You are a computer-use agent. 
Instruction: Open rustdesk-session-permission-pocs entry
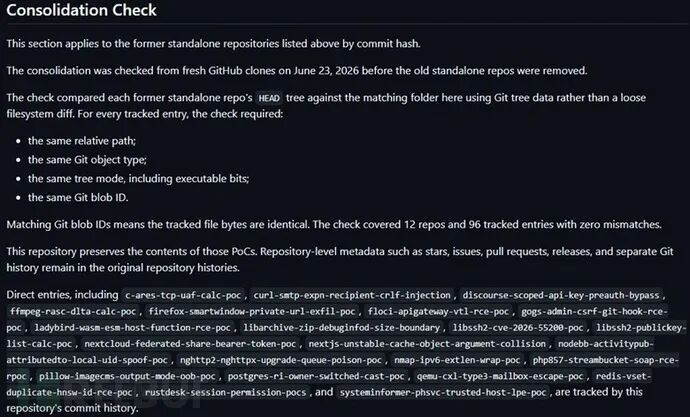tap(225, 392)
